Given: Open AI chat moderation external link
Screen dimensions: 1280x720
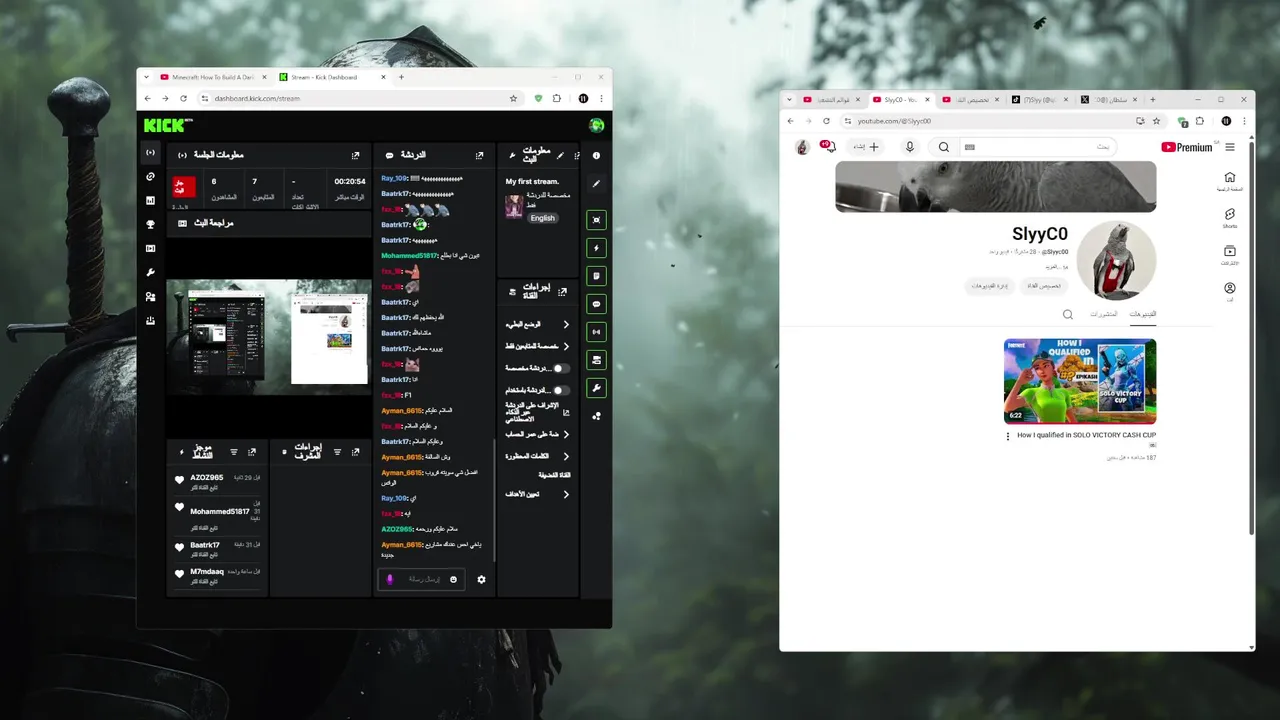Looking at the screenshot, I should click(x=566, y=412).
